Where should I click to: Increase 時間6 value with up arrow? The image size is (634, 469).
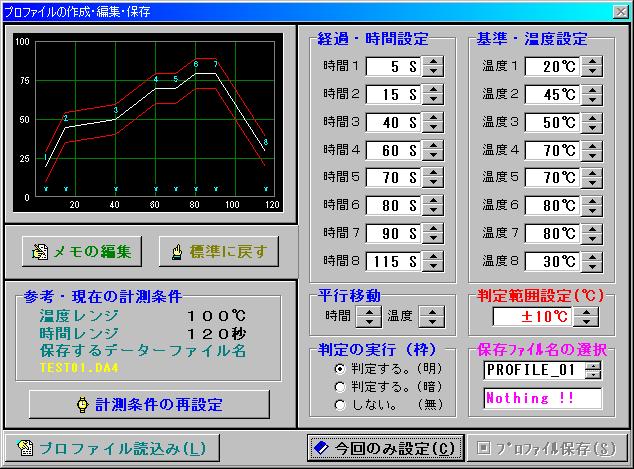tap(433, 201)
